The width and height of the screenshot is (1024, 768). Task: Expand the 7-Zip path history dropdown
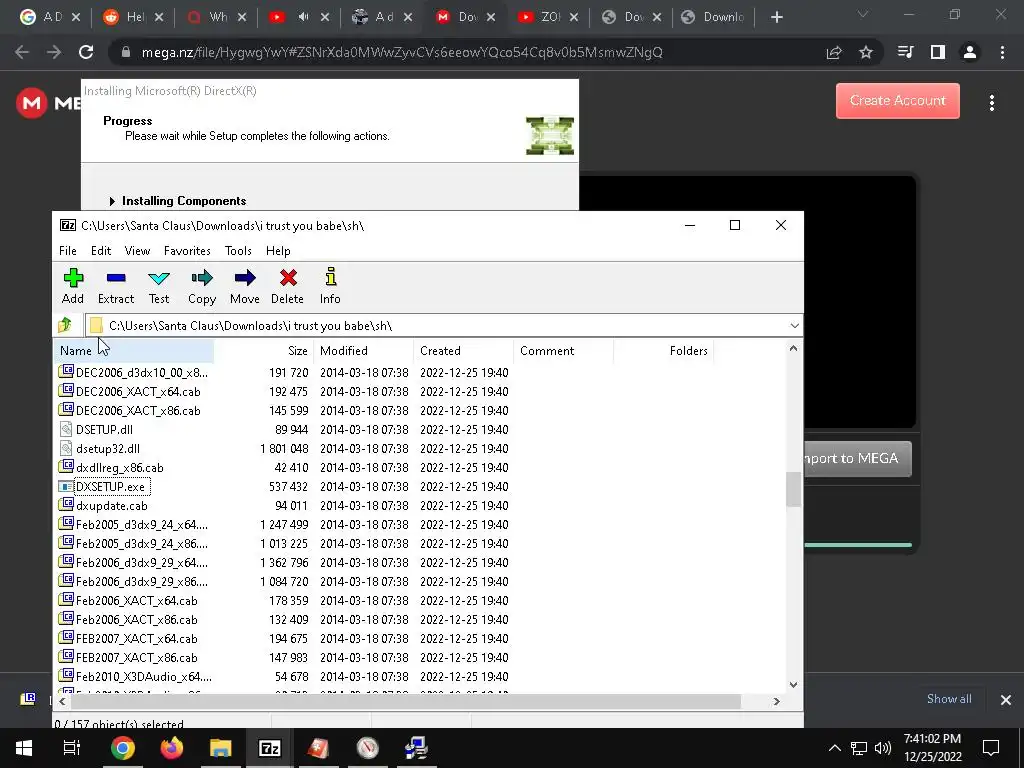point(794,325)
